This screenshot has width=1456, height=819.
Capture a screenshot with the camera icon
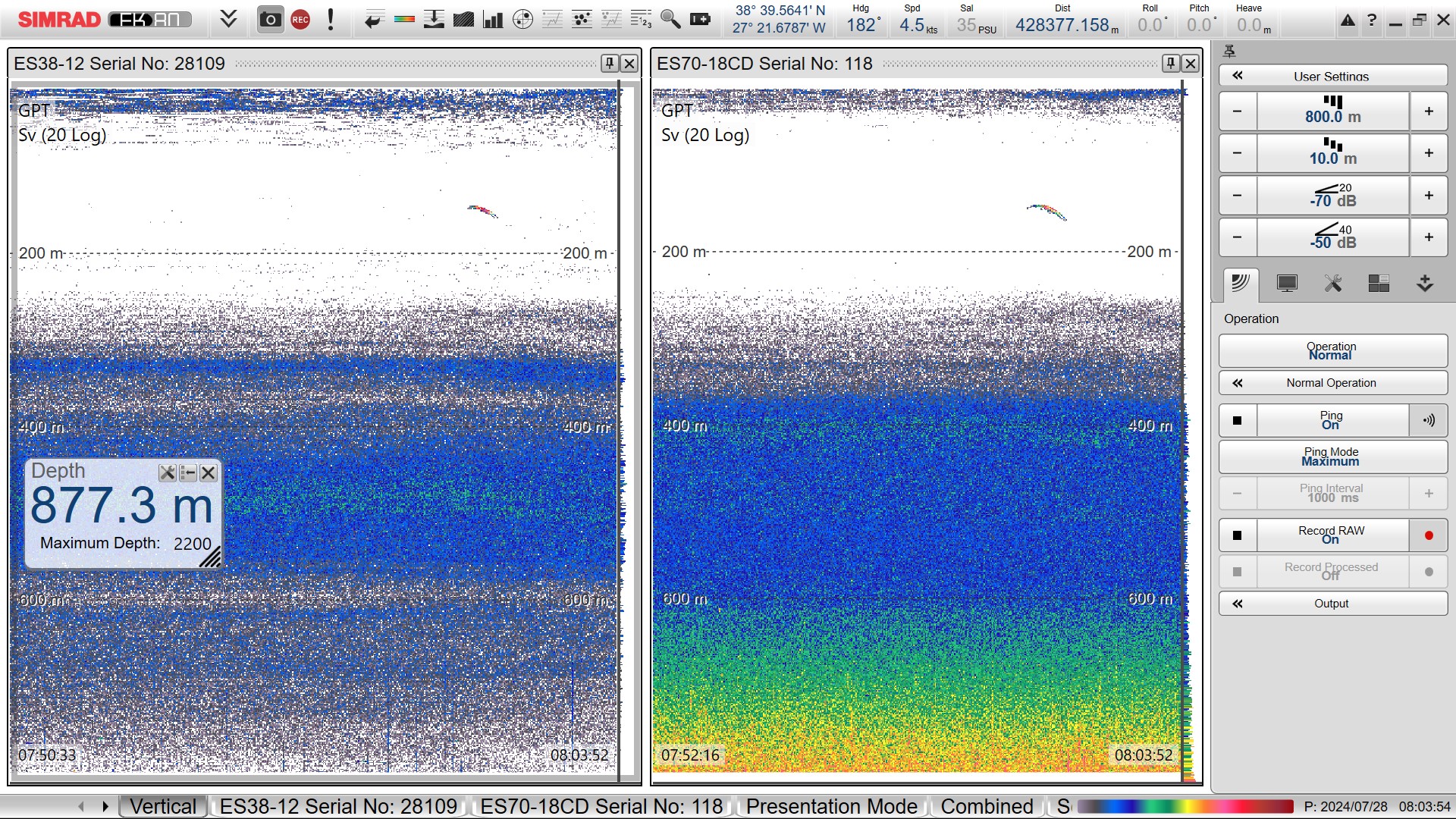(x=270, y=20)
